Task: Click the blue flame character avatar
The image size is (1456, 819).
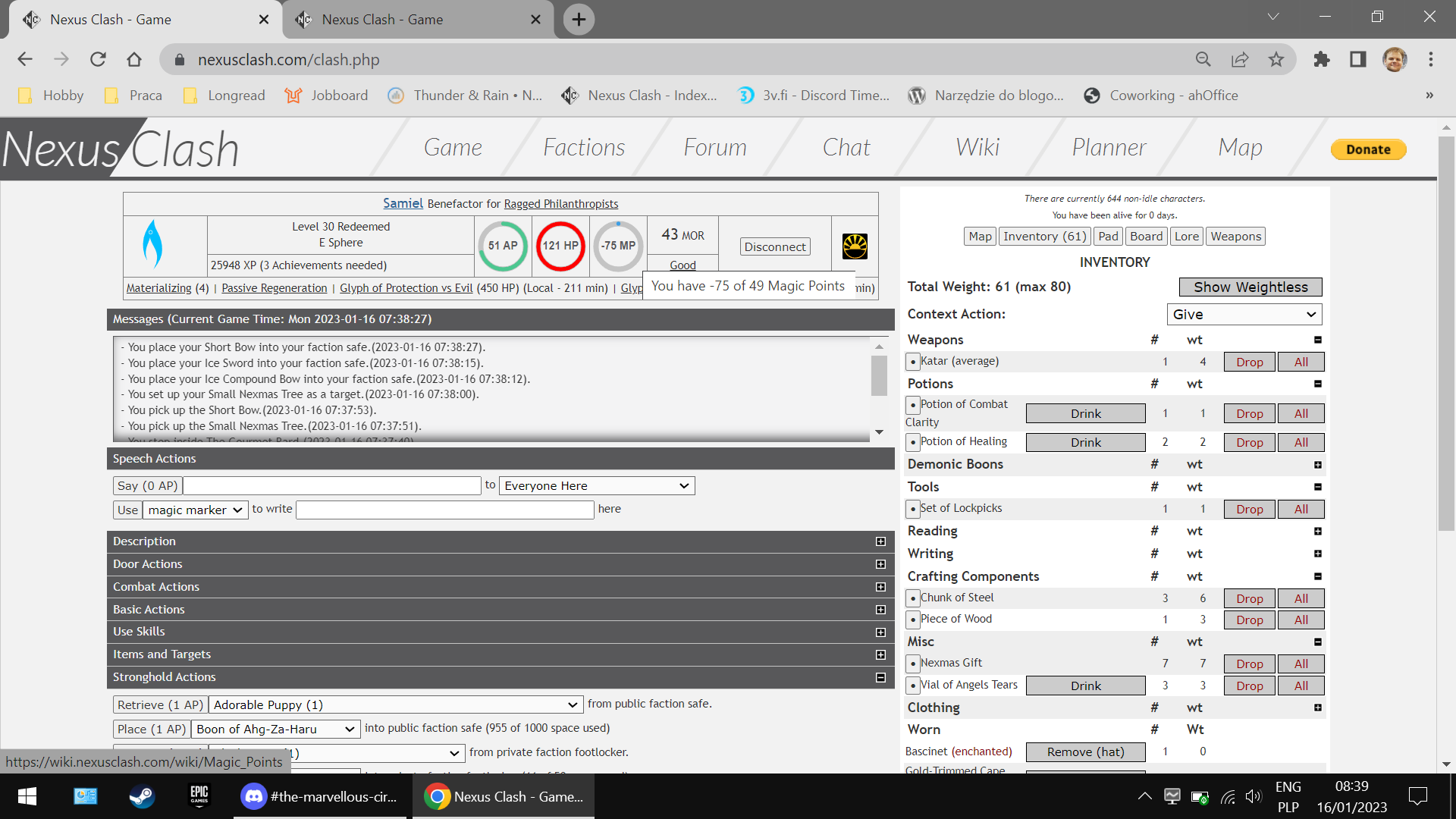Action: click(x=152, y=244)
